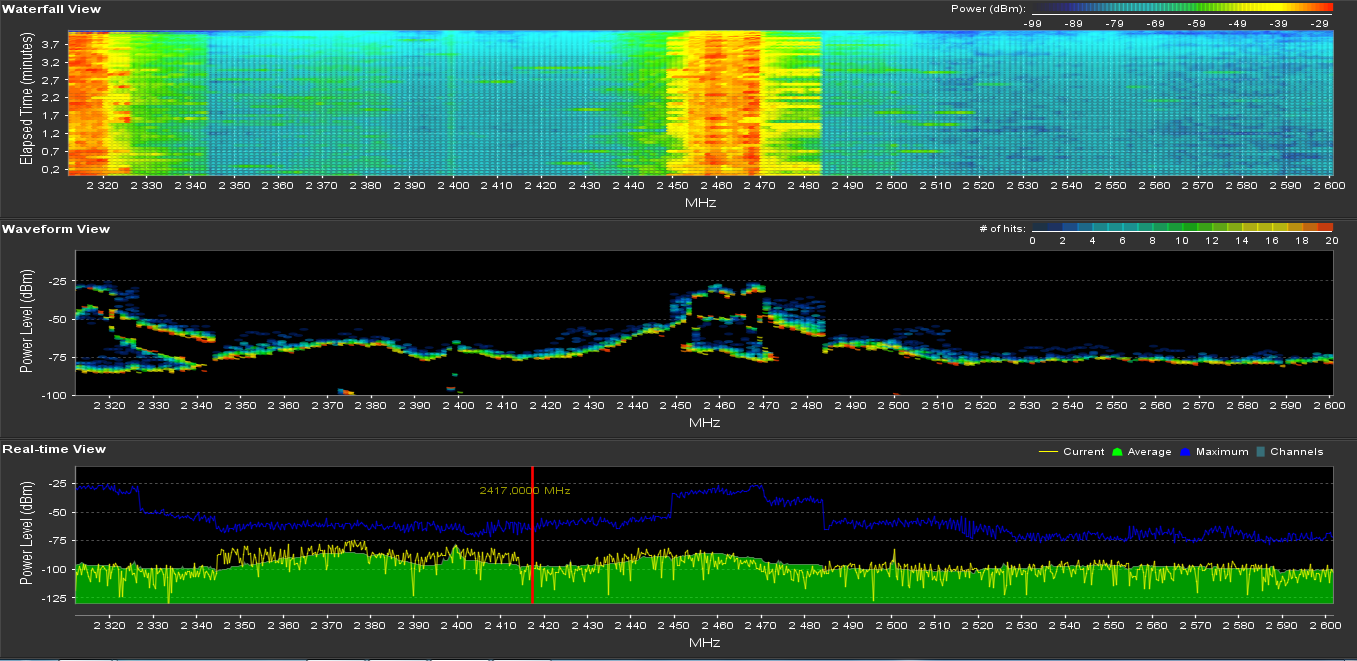Click the -99 value on the Power scale
The width and height of the screenshot is (1357, 661).
(1034, 22)
